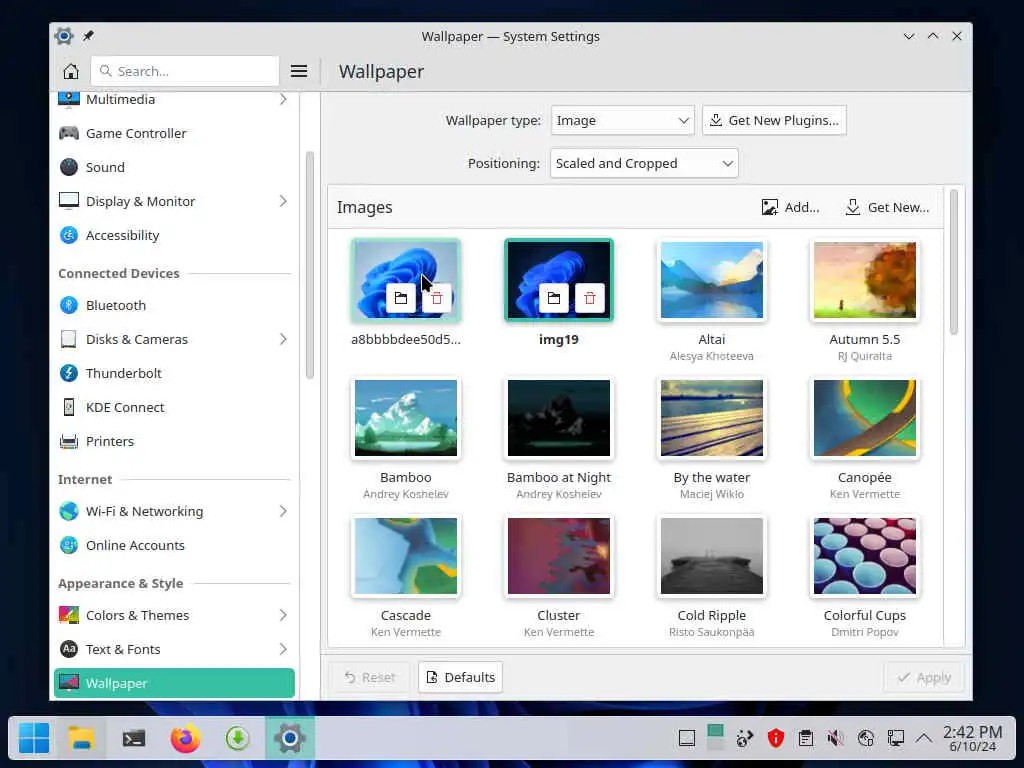Click the muted volume tray icon

835,739
